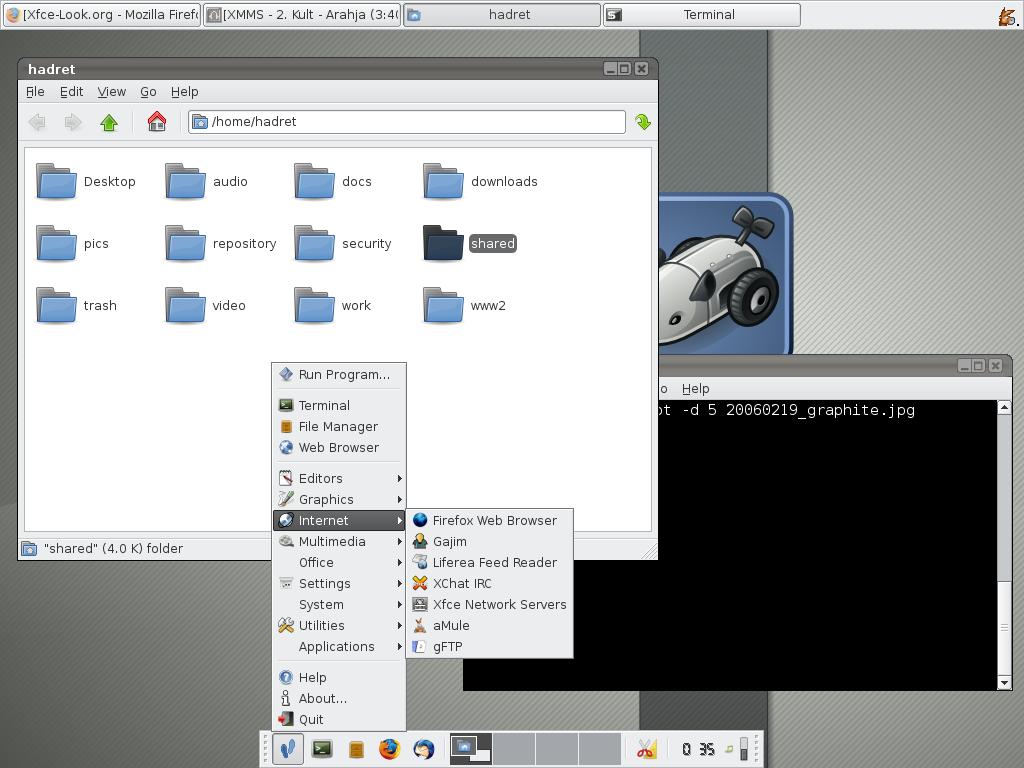Viewport: 1024px width, 768px height.
Task: Expand the Applications submenu
Action: [x=340, y=647]
